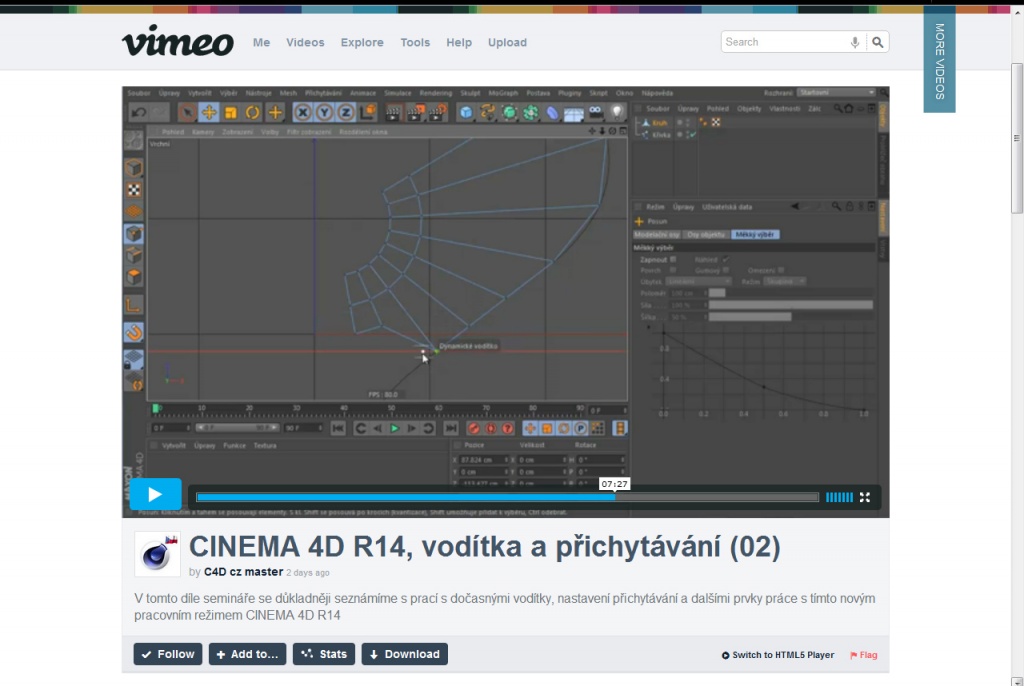Click the Upload link in Vimeo header
Screen dimensions: 1024x686
tap(507, 42)
